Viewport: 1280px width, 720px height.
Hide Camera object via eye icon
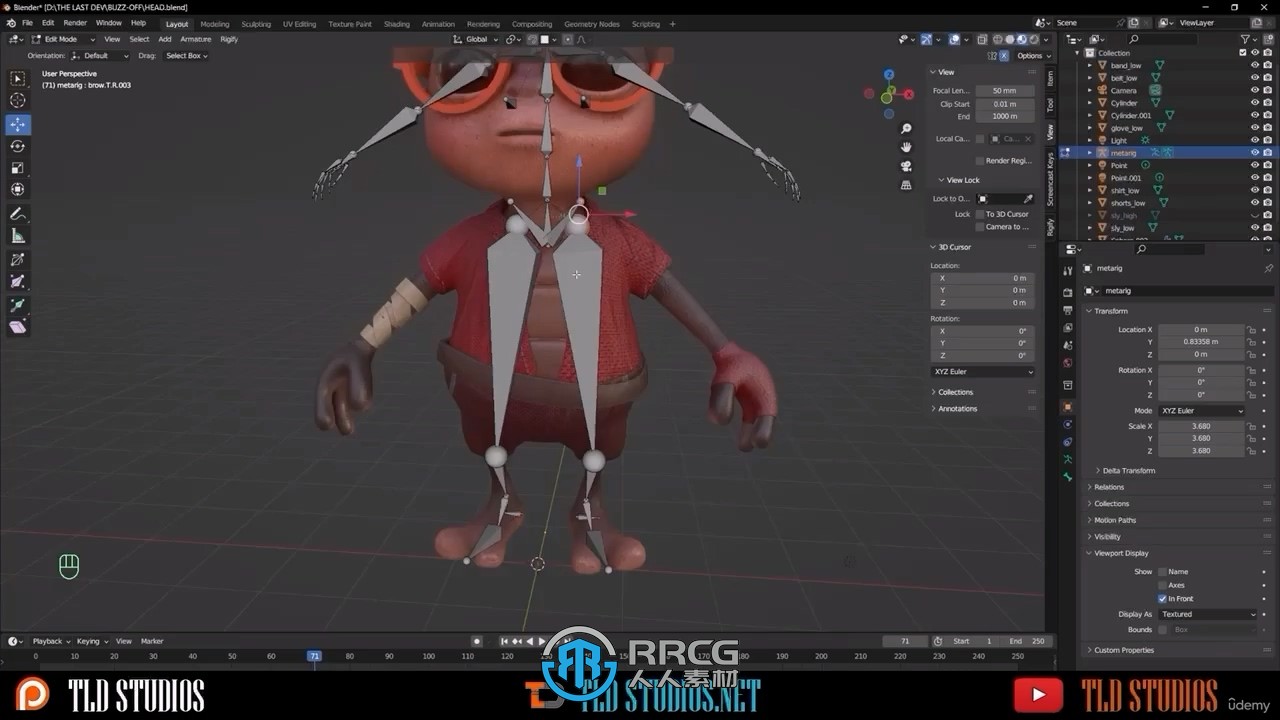(1255, 90)
